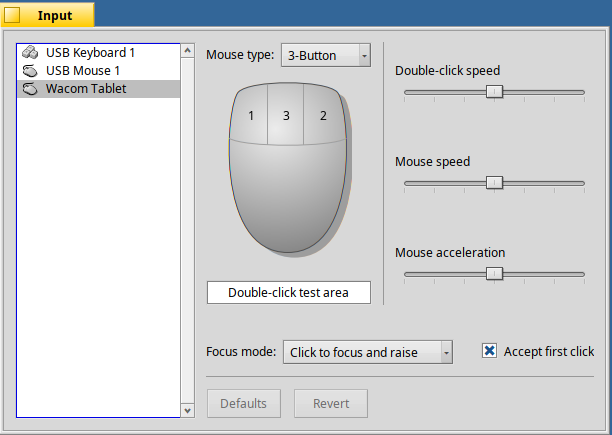Click the Input window title tab
This screenshot has height=435, width=612.
[47, 15]
